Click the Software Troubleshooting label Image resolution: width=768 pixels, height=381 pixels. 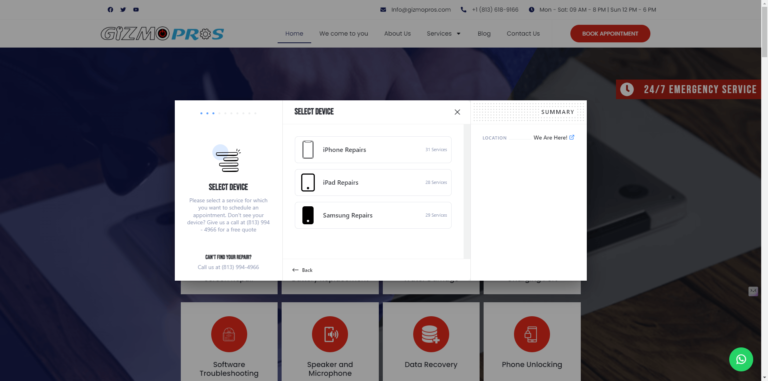[x=229, y=369]
